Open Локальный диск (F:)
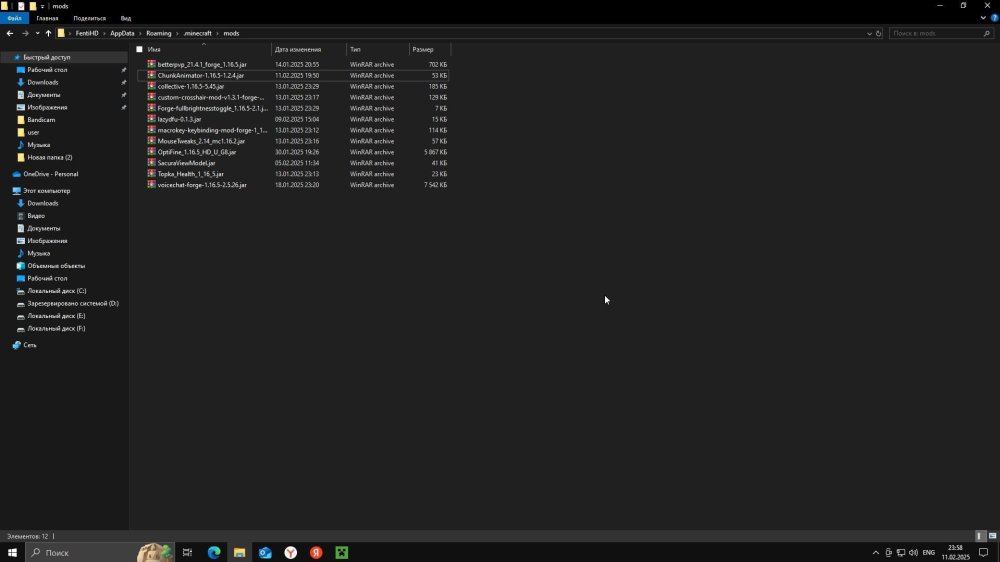1000x562 pixels. tap(56, 329)
